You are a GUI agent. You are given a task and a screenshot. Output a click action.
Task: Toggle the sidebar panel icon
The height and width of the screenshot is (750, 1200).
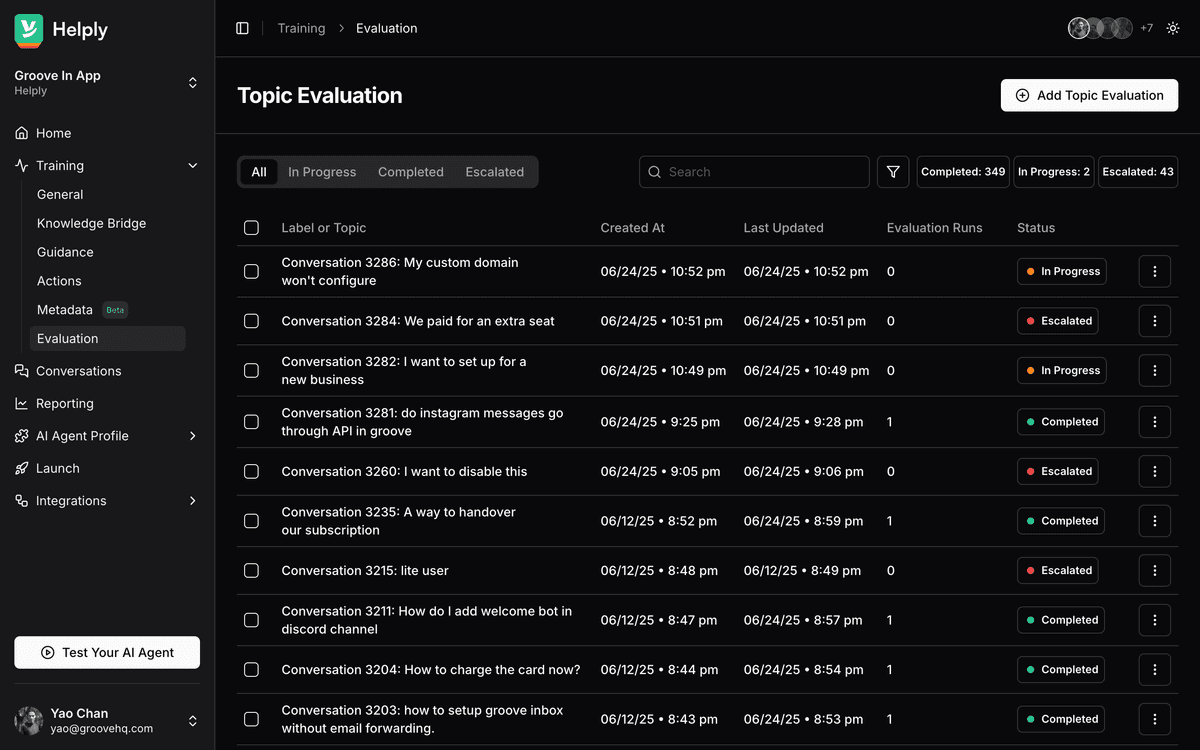coord(242,28)
